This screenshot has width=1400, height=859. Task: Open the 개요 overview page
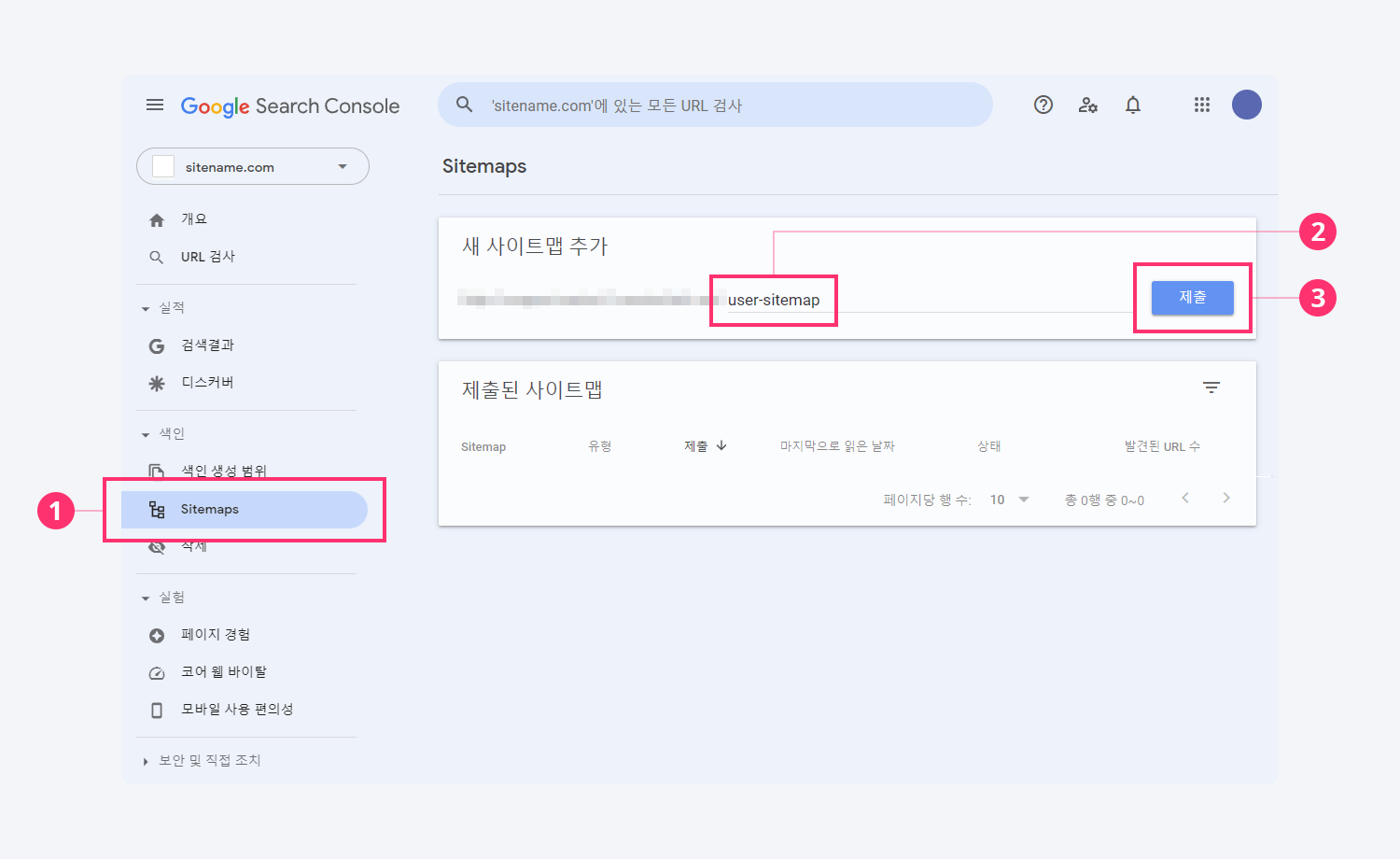click(x=194, y=219)
